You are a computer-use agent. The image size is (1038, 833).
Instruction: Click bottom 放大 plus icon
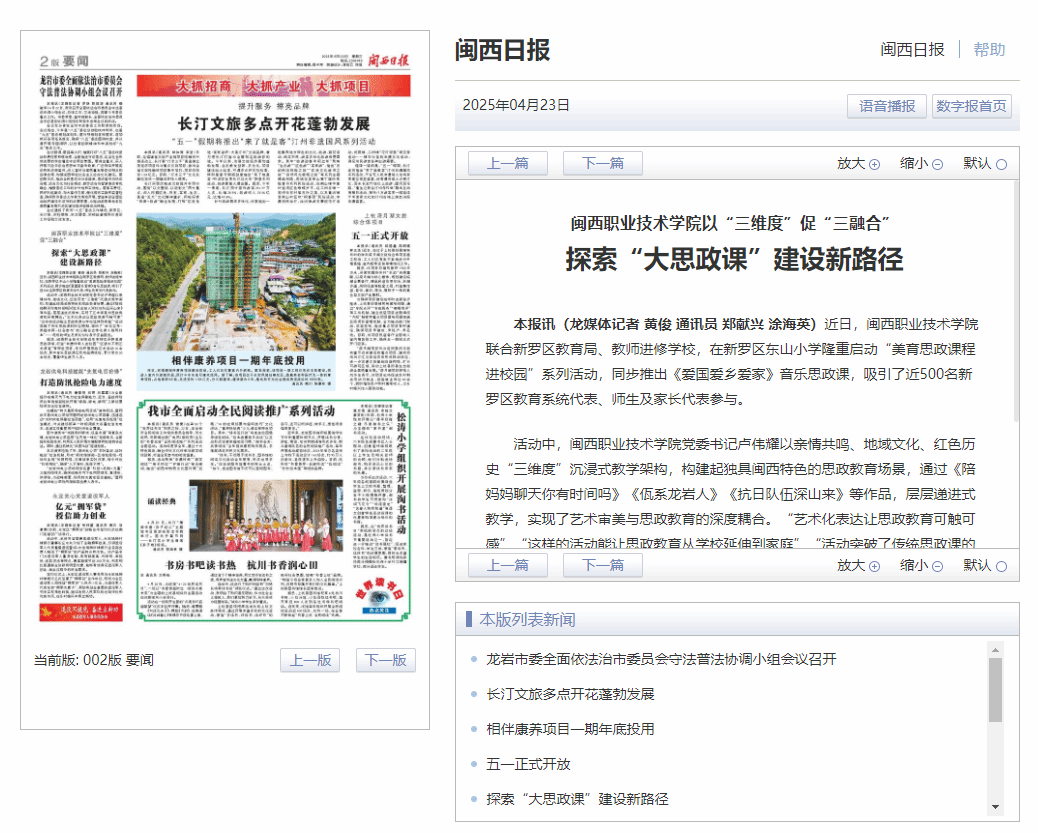(x=874, y=566)
